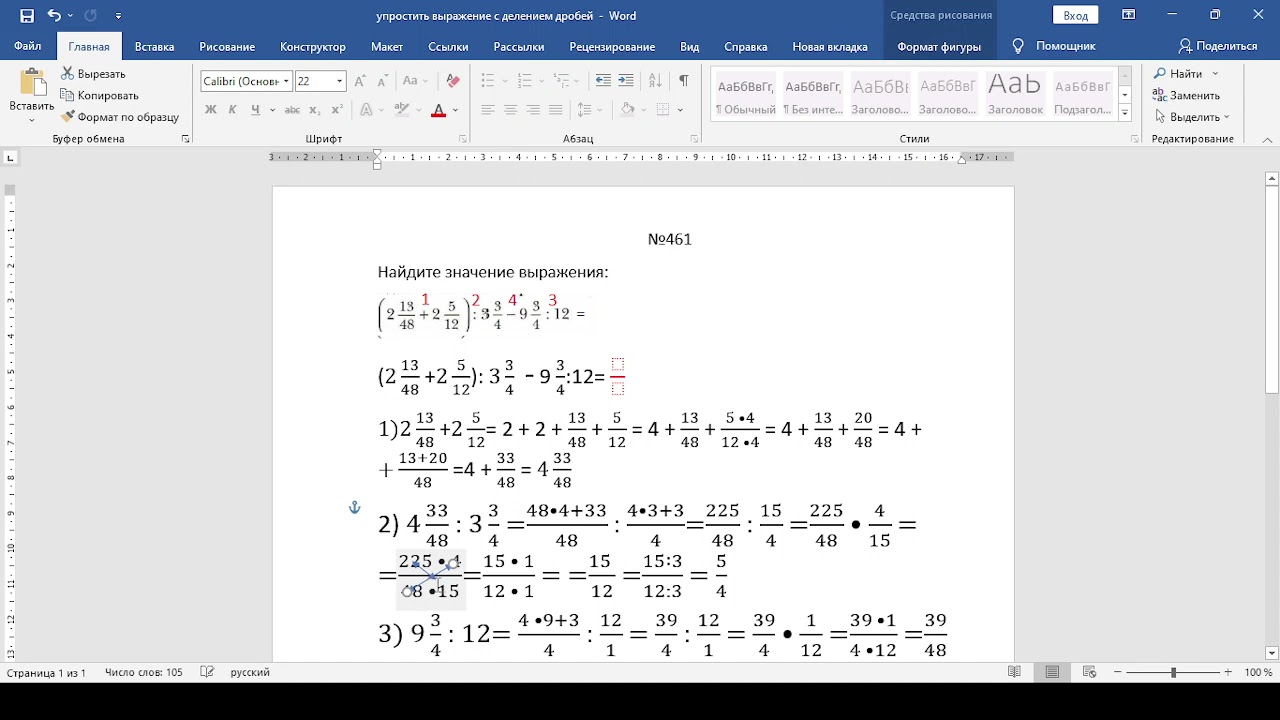Switch to the Макет tab

(x=387, y=46)
